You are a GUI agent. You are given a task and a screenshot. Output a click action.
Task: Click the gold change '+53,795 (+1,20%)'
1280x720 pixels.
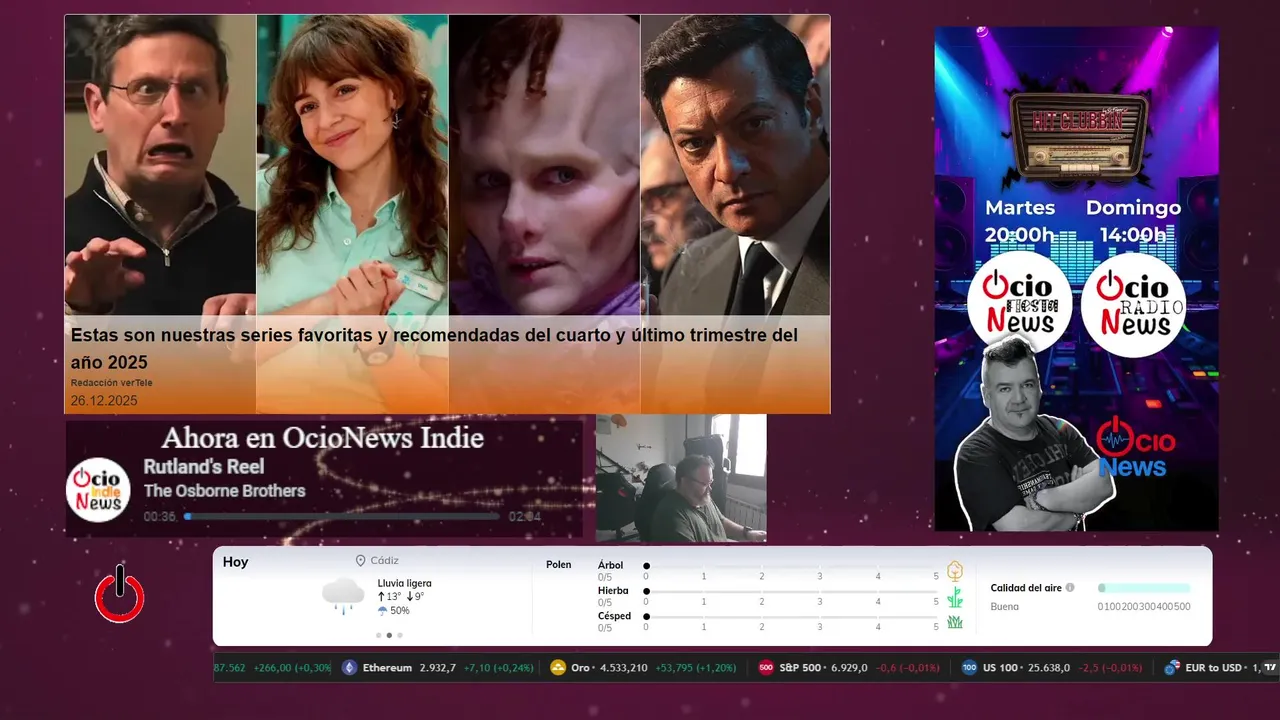pyautogui.click(x=698, y=668)
